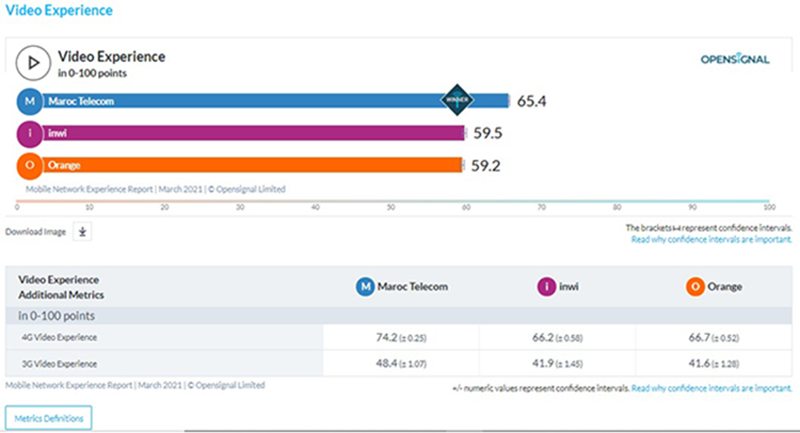800x433 pixels.
Task: Click the play icon beside Video Experience title
Action: click(x=33, y=64)
